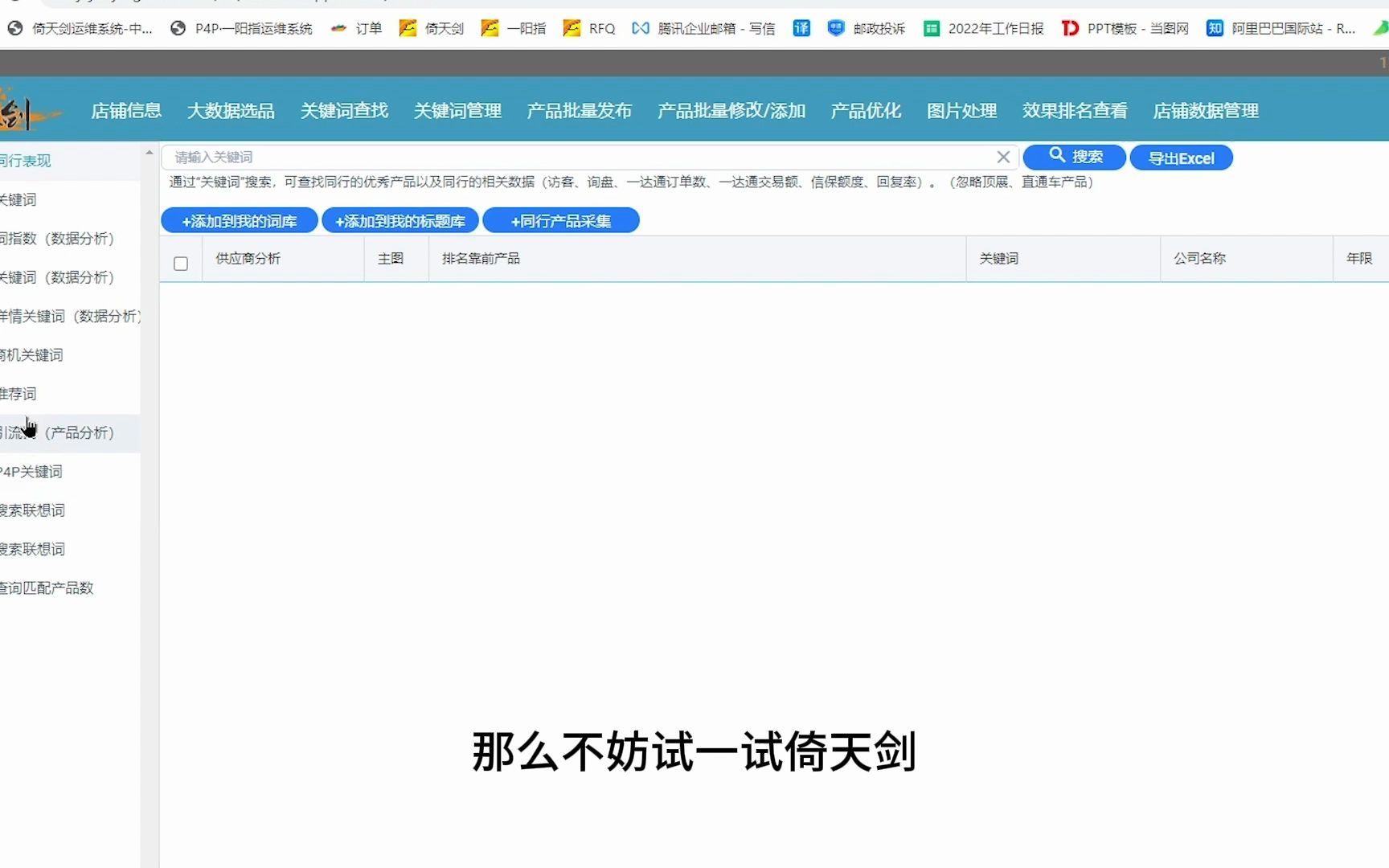The width and height of the screenshot is (1389, 868).
Task: Open 一阳指 bookmark icon
Action: pyautogui.click(x=490, y=28)
